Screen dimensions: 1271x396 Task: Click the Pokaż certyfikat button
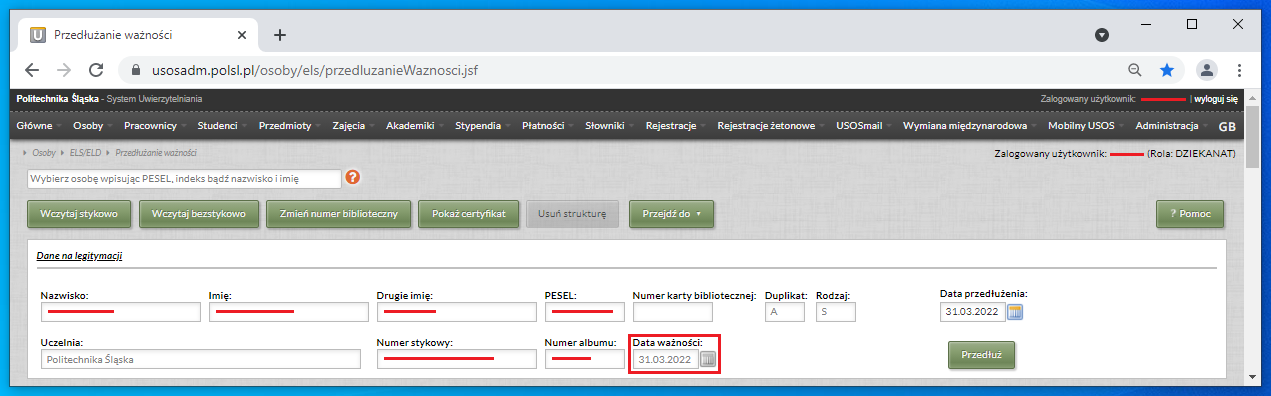468,214
